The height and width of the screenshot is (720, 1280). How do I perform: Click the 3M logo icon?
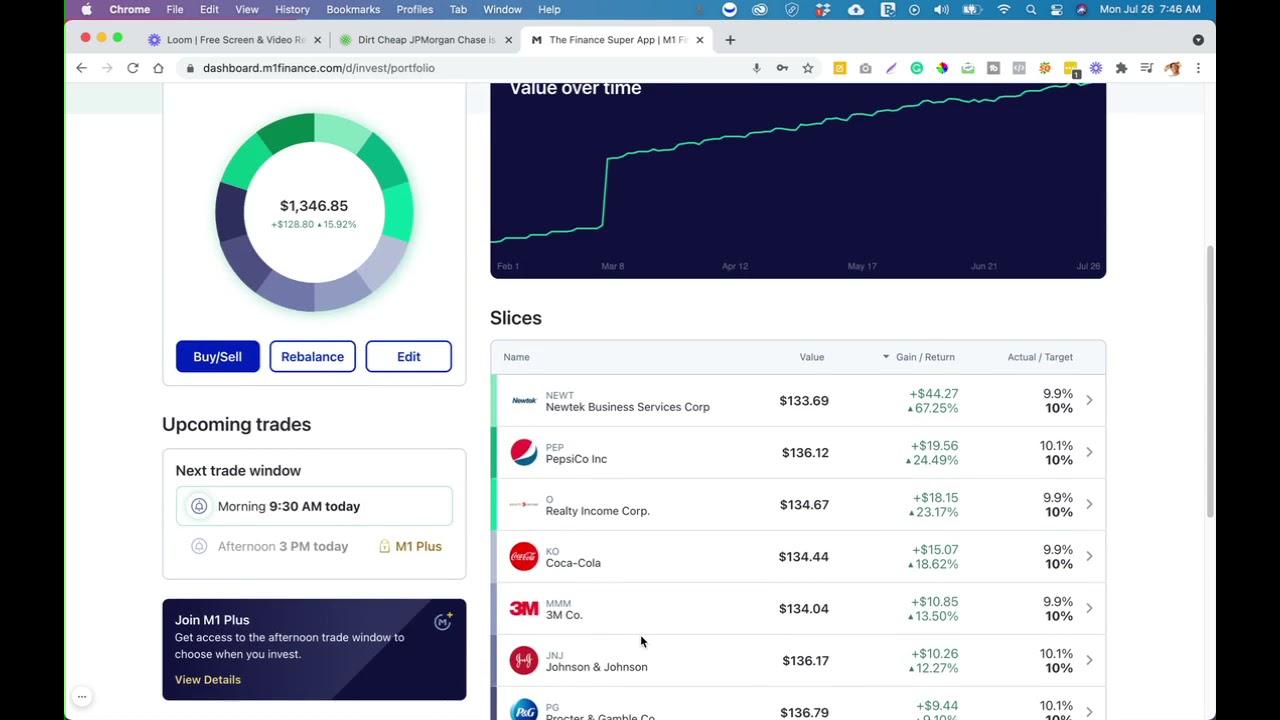click(524, 608)
